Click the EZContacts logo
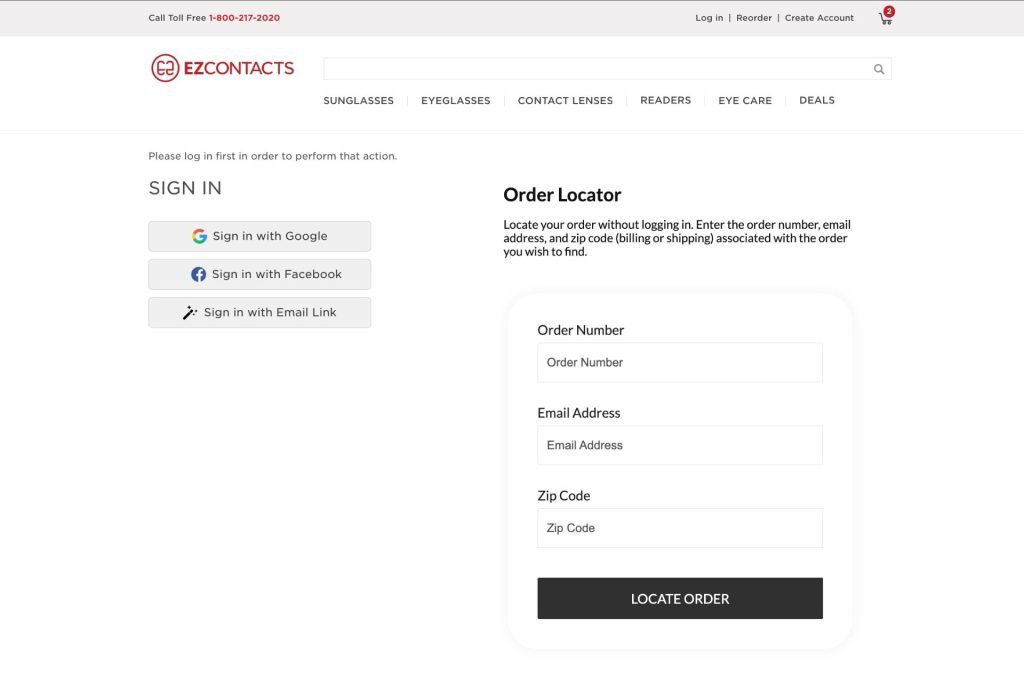The height and width of the screenshot is (683, 1024). (222, 67)
